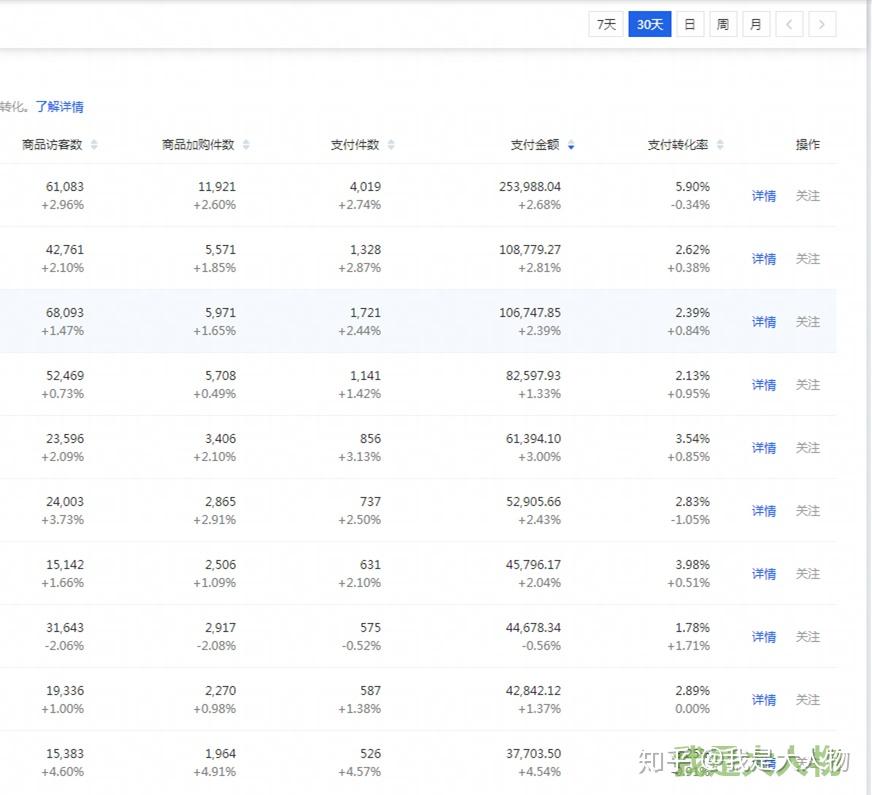Screen dimensions: 872x795
Task: Open 详情 for the 108,779.27 row
Action: click(x=764, y=259)
